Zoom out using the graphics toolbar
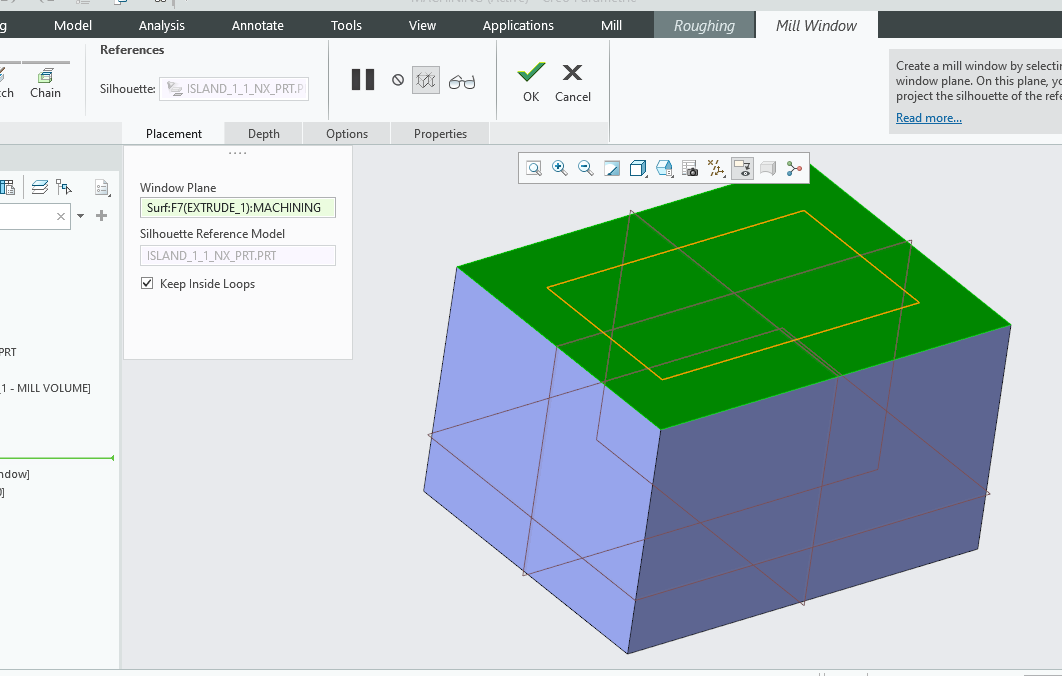Image resolution: width=1062 pixels, height=676 pixels. tap(586, 169)
